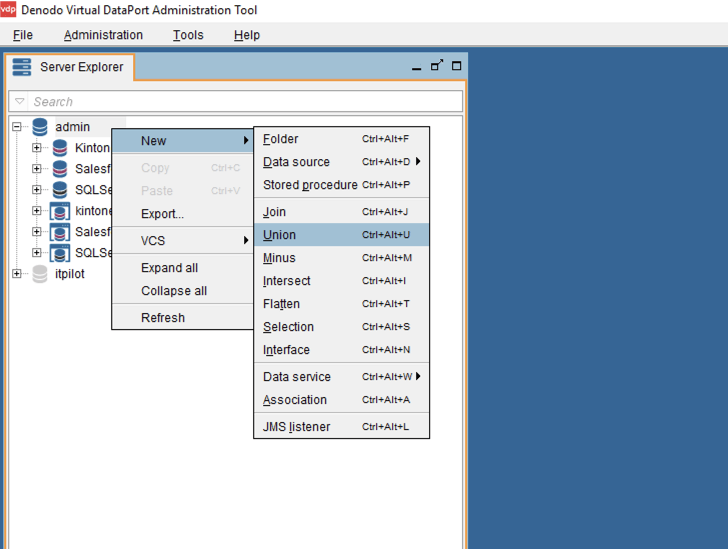
Task: Click the vdp application logo
Action: [x=8, y=9]
